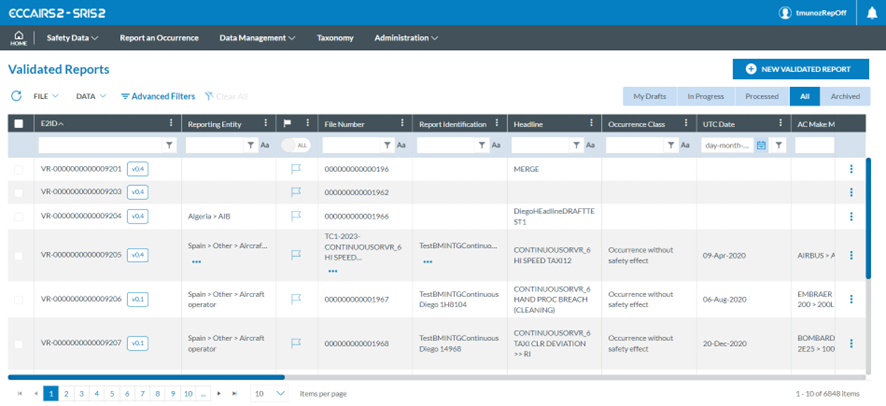The image size is (886, 406).
Task: Open the notifications bell
Action: pos(872,13)
